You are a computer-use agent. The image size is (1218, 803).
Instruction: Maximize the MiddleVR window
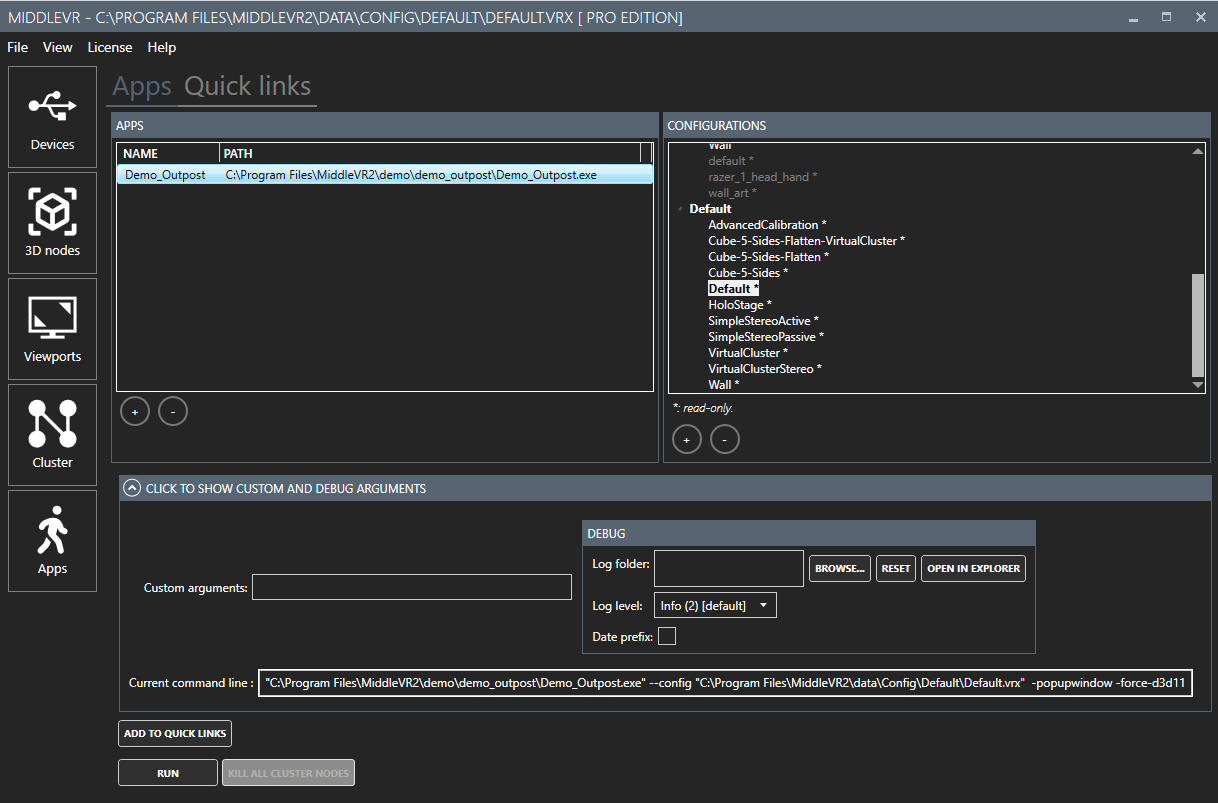[x=1166, y=18]
